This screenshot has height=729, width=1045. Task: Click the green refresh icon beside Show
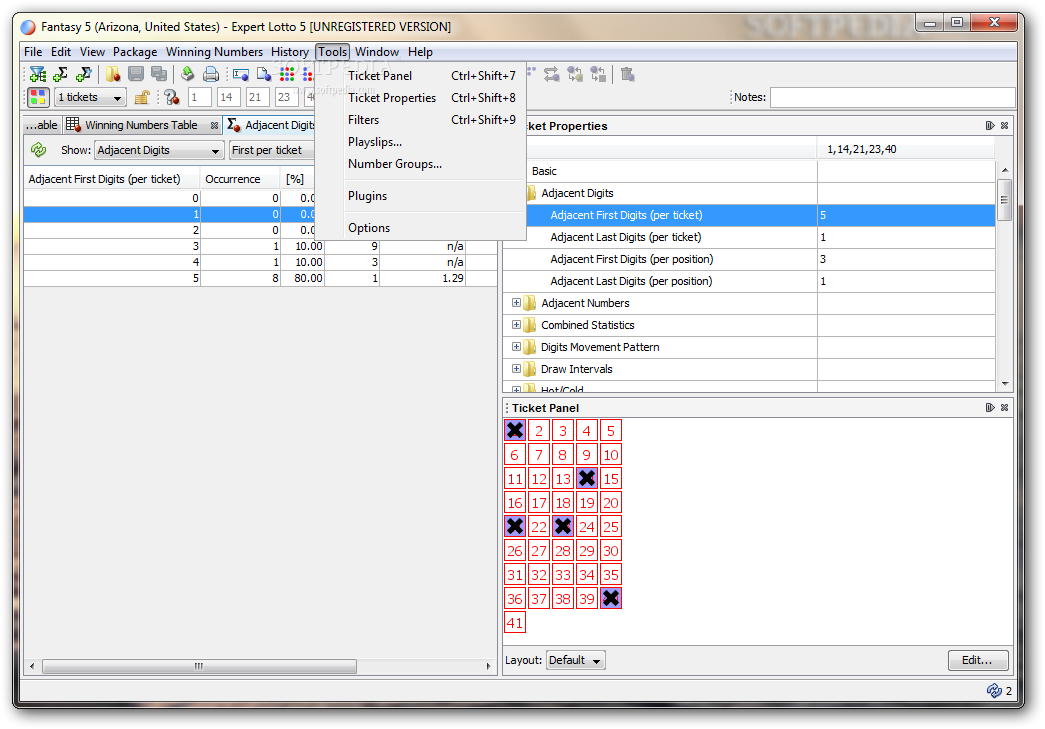pos(39,150)
